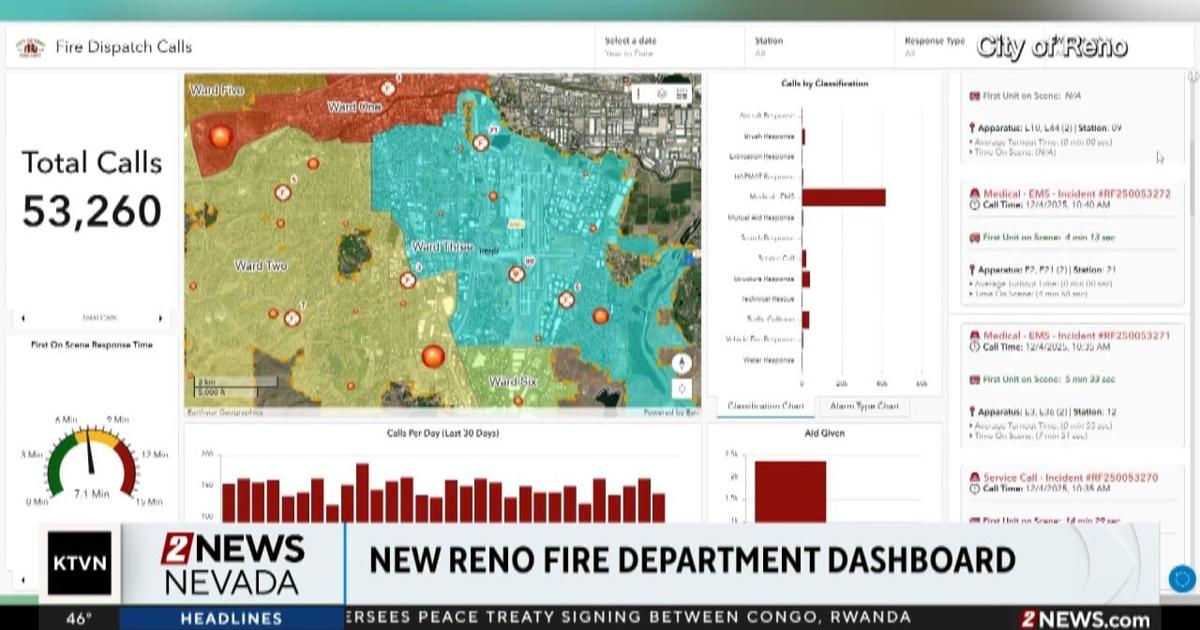Open the Powered by Esri link
Screen dimensions: 1200x630
click(671, 412)
